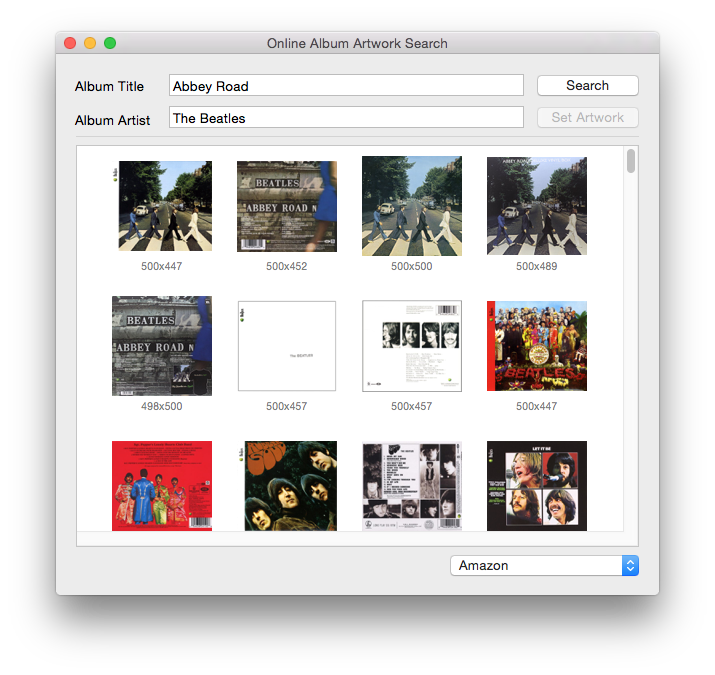
Task: Pick the blank White Album cover thumbnail
Action: (287, 346)
